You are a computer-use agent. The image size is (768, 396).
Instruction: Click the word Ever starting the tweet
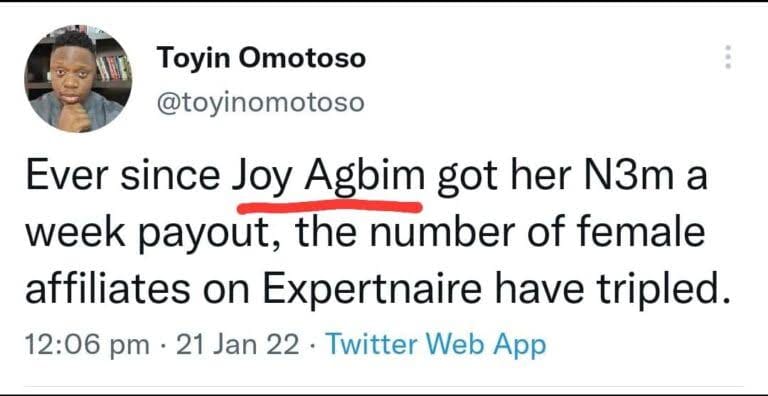[x=69, y=177]
